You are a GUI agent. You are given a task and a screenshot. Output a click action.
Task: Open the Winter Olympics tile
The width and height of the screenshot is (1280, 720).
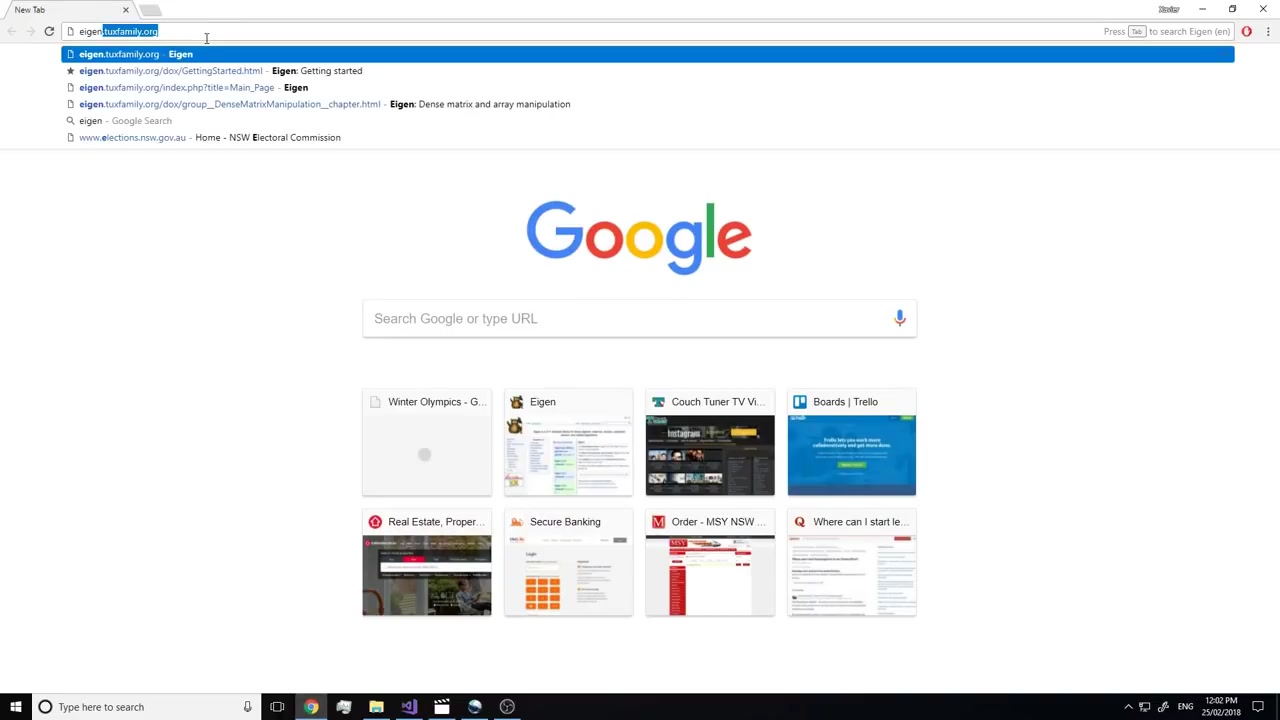pyautogui.click(x=427, y=442)
